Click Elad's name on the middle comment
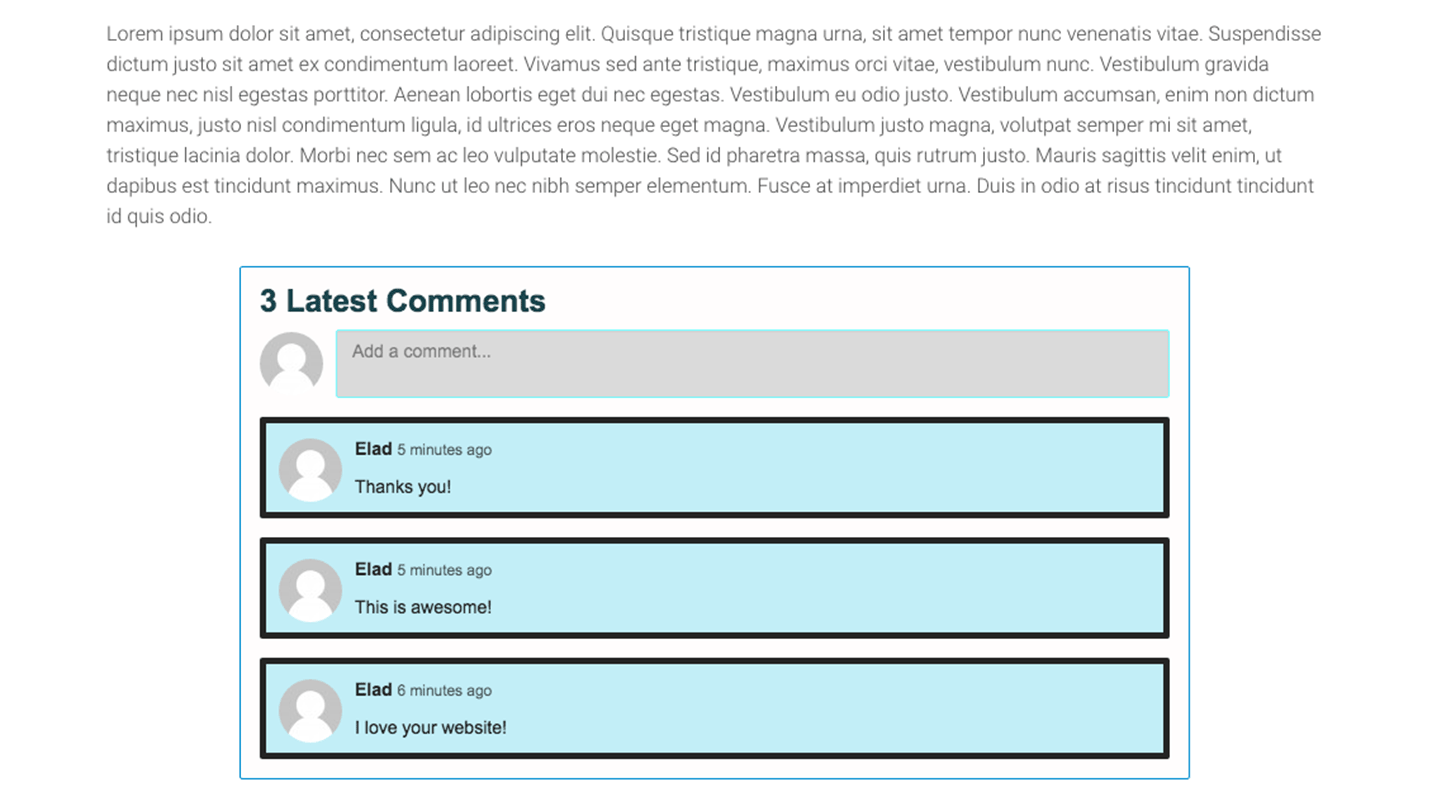1432x806 pixels. click(x=371, y=570)
